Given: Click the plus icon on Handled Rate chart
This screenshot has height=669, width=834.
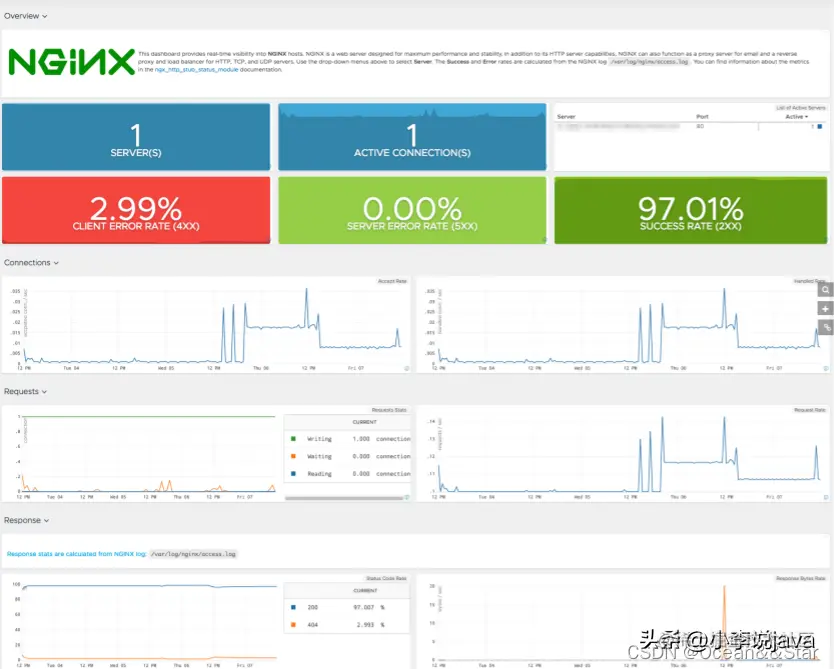Looking at the screenshot, I should click(x=825, y=308).
